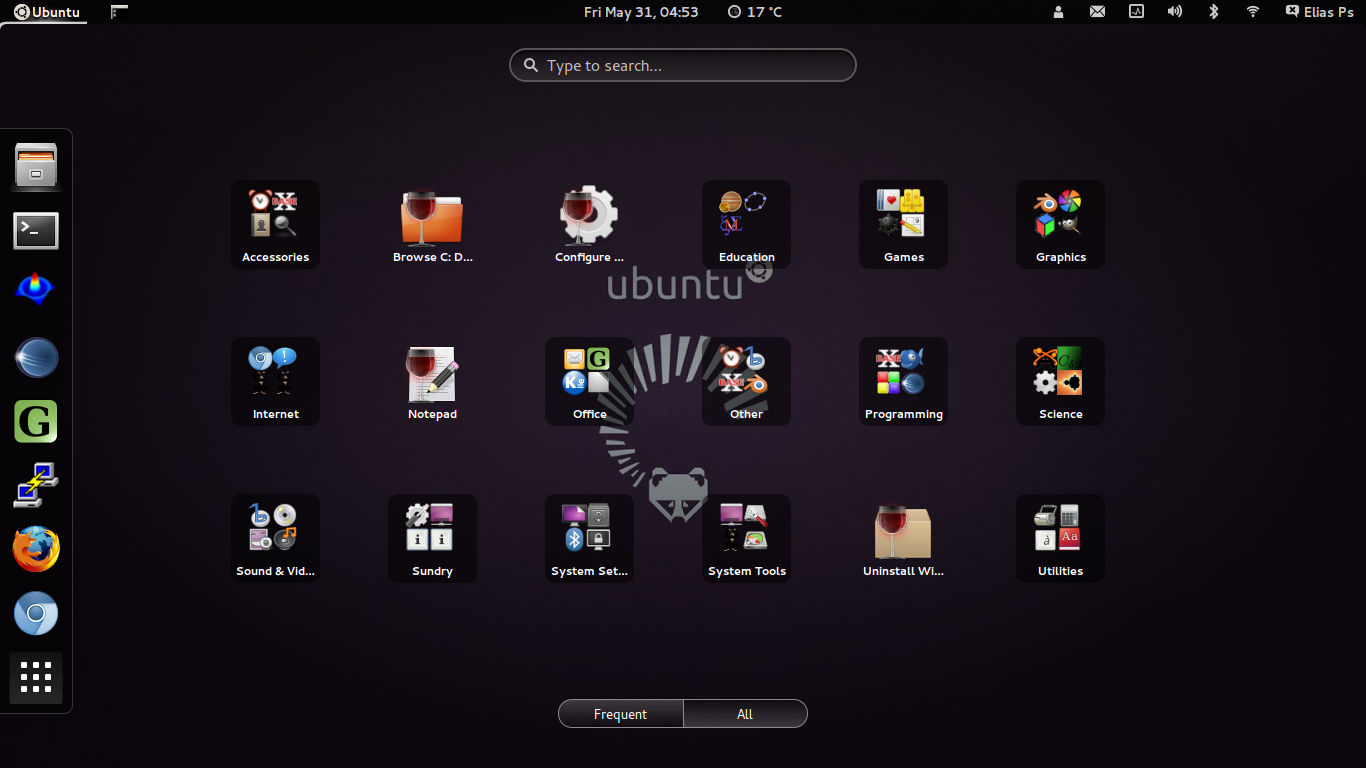Viewport: 1366px width, 768px height.
Task: Expand the Wi-Fi network menu
Action: click(1252, 12)
